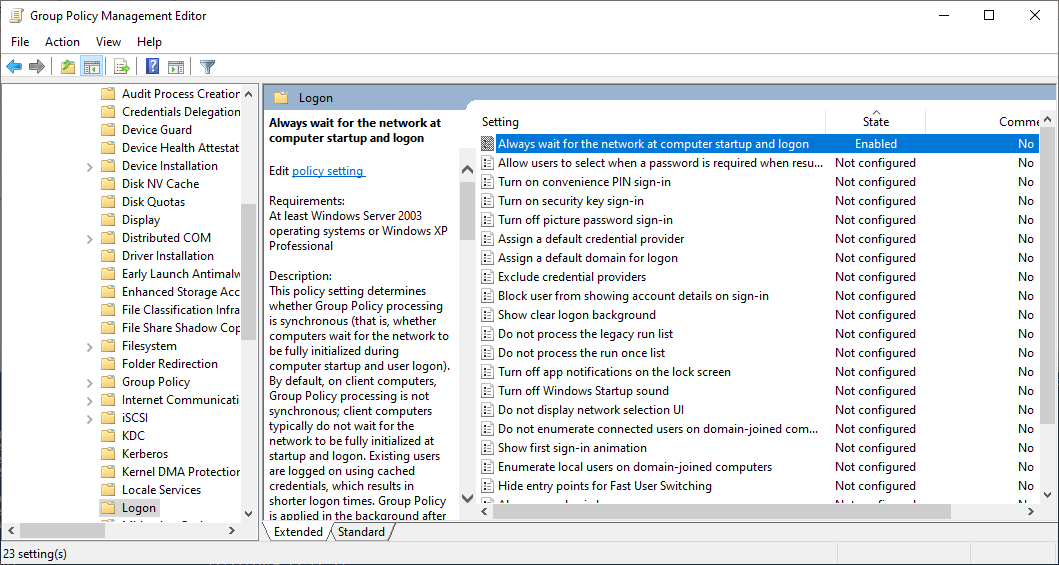Open the Action menu
Image resolution: width=1059 pixels, height=565 pixels.
pos(62,42)
